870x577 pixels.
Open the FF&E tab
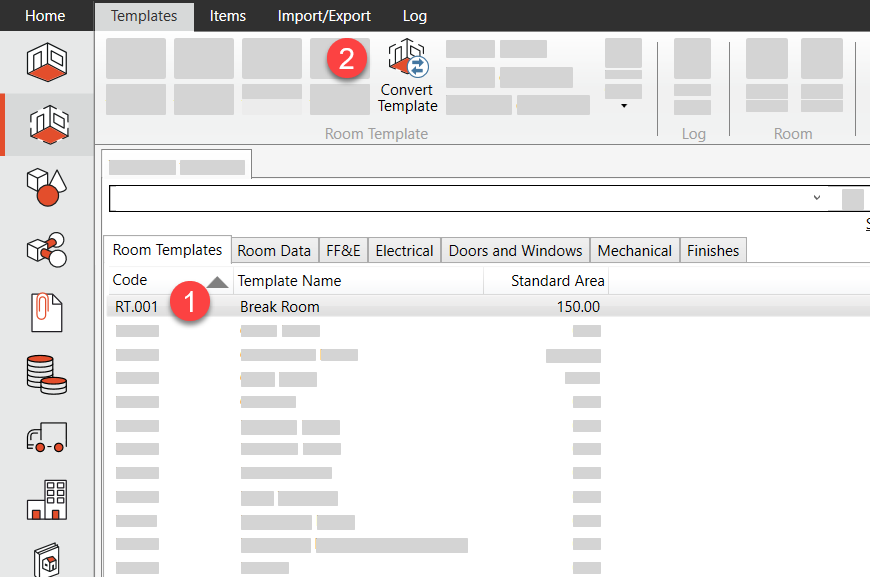click(343, 251)
